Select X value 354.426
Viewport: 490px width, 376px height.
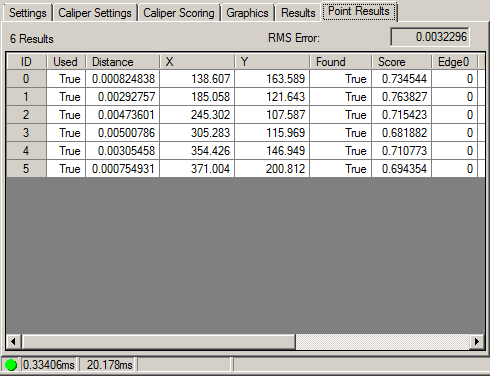(197, 151)
